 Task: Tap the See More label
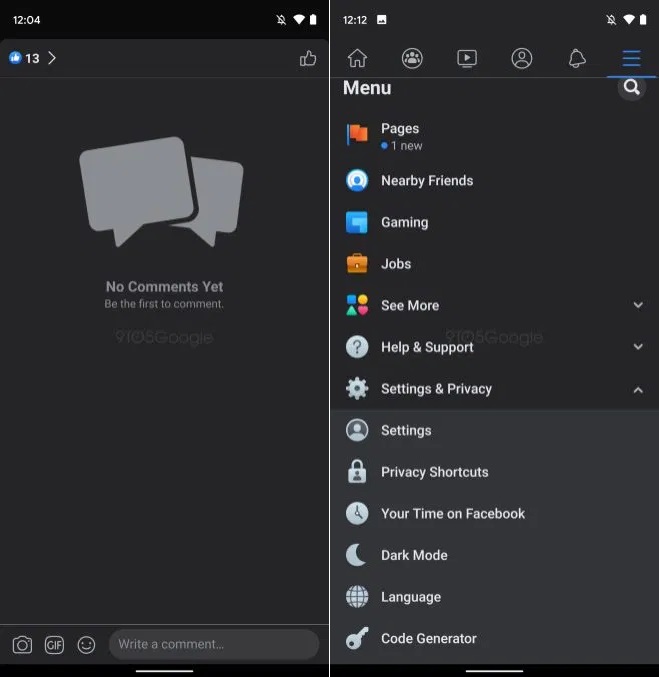[x=410, y=305]
